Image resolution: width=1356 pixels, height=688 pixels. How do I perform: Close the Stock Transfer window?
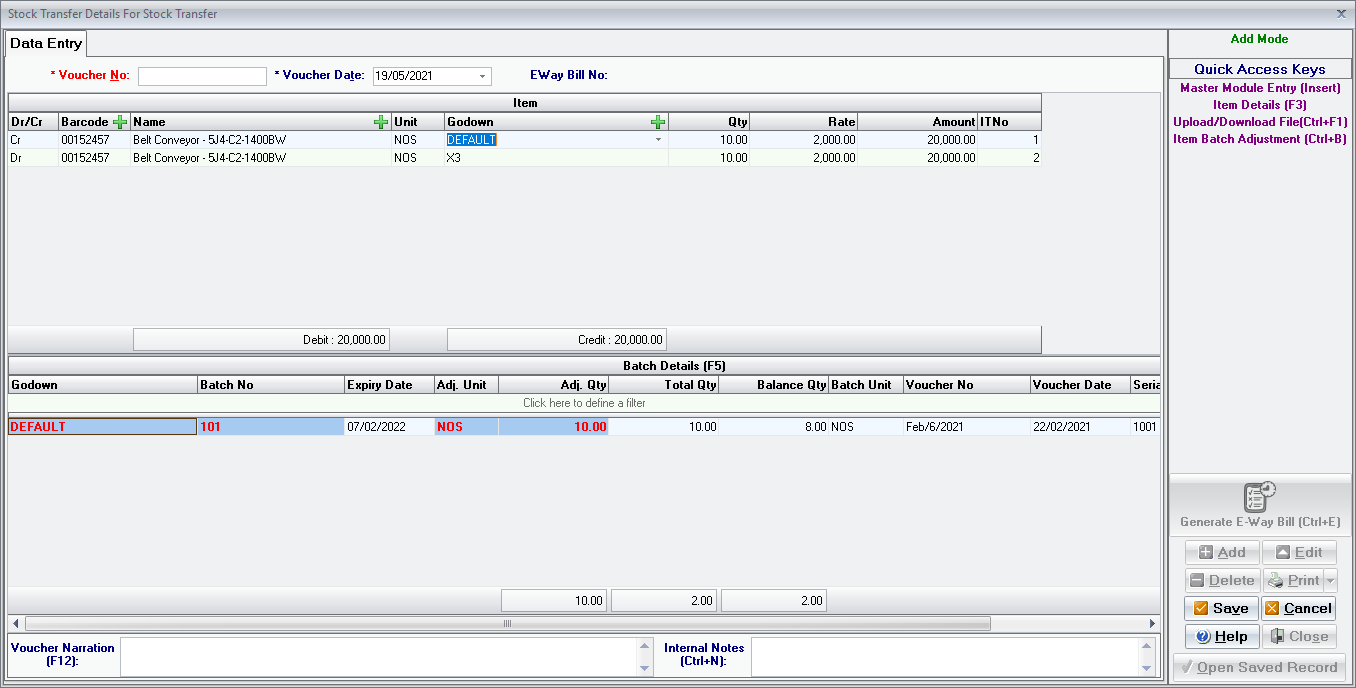tap(1341, 13)
